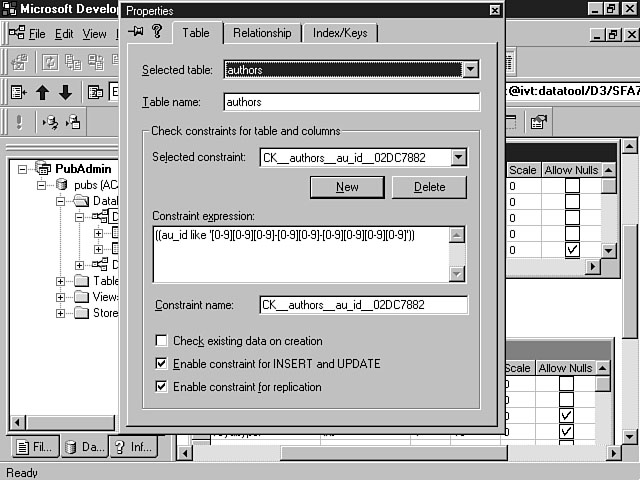Screen dimensions: 640x480
Task: Click the properties icon in diagram toolbar
Action: pos(538,123)
